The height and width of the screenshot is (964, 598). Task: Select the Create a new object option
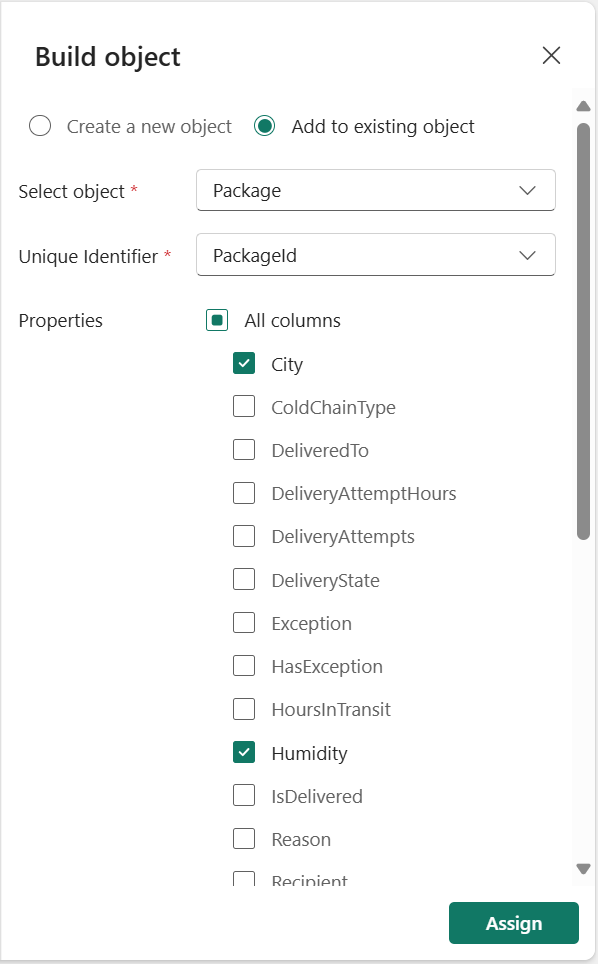click(40, 126)
